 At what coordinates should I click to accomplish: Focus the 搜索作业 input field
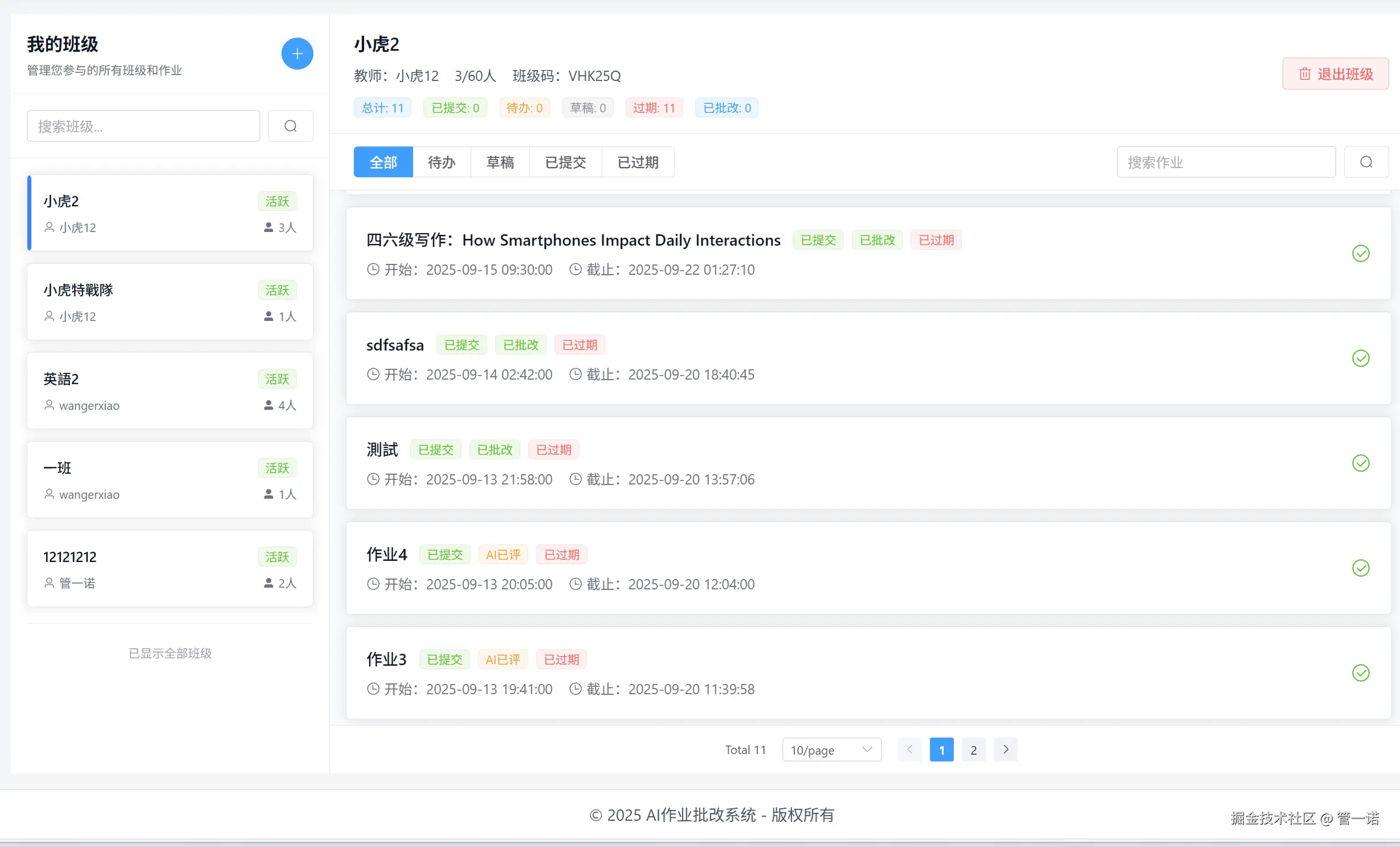[1226, 162]
